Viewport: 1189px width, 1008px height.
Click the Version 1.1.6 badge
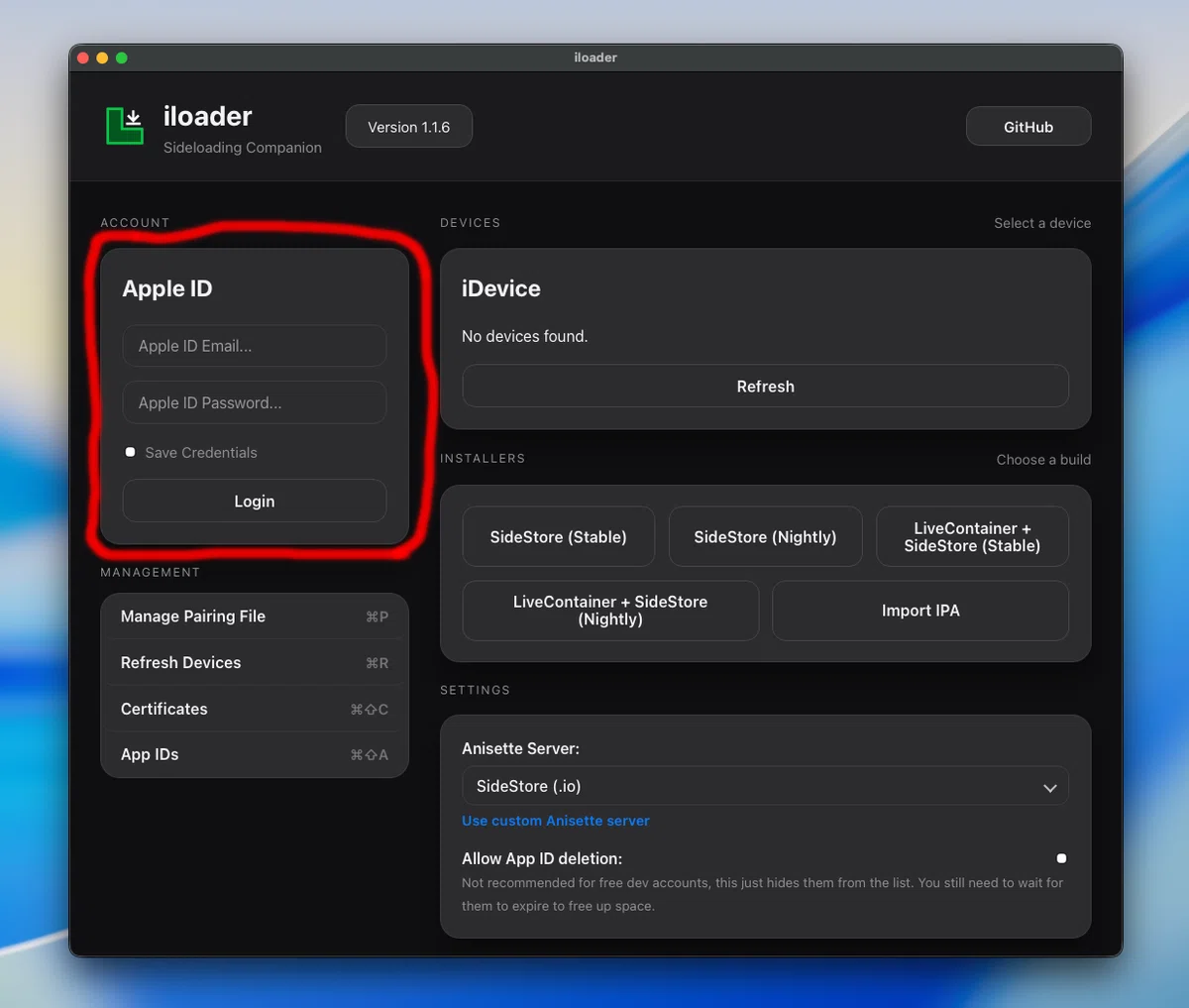click(408, 127)
